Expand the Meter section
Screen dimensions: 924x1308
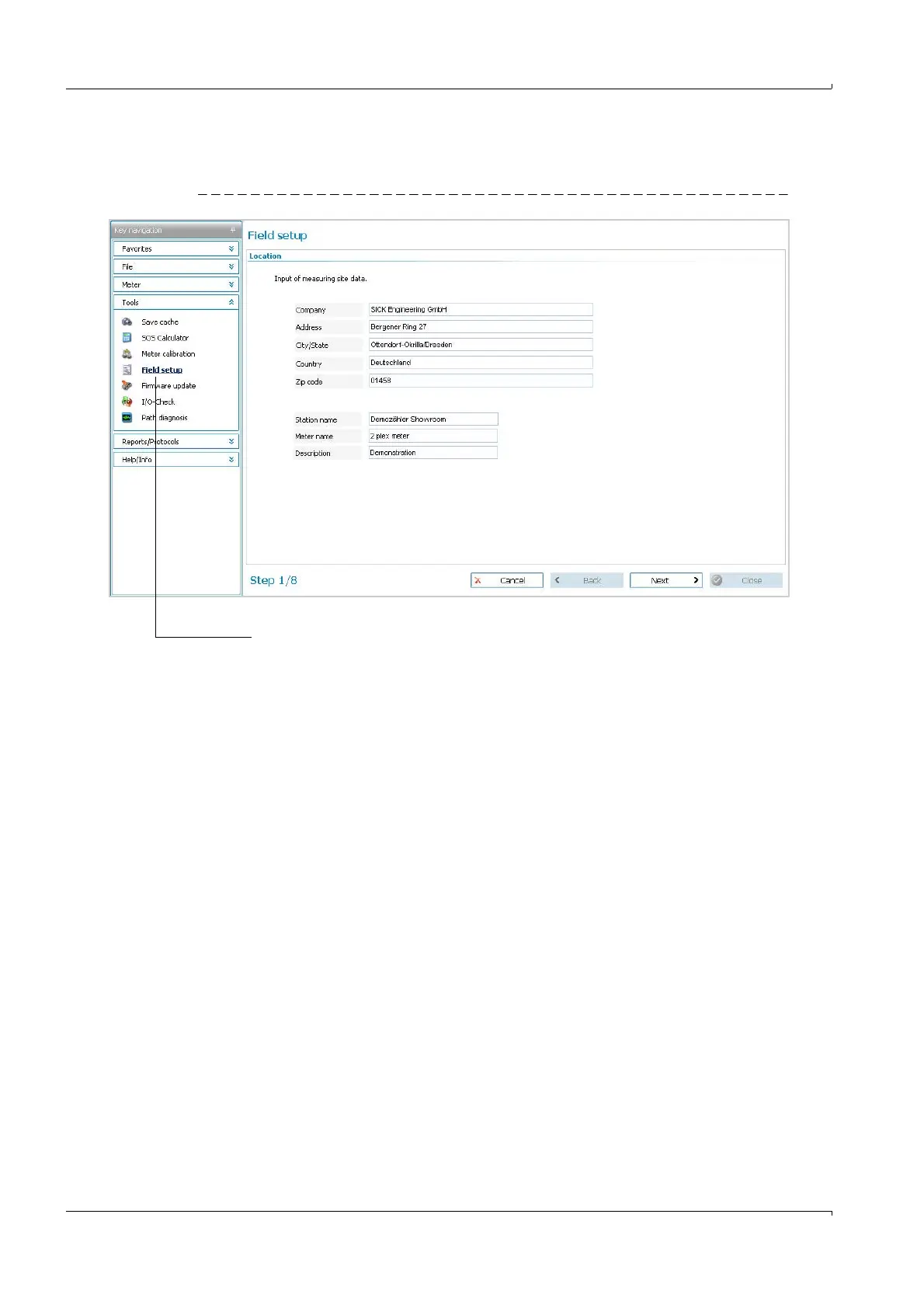(x=175, y=284)
